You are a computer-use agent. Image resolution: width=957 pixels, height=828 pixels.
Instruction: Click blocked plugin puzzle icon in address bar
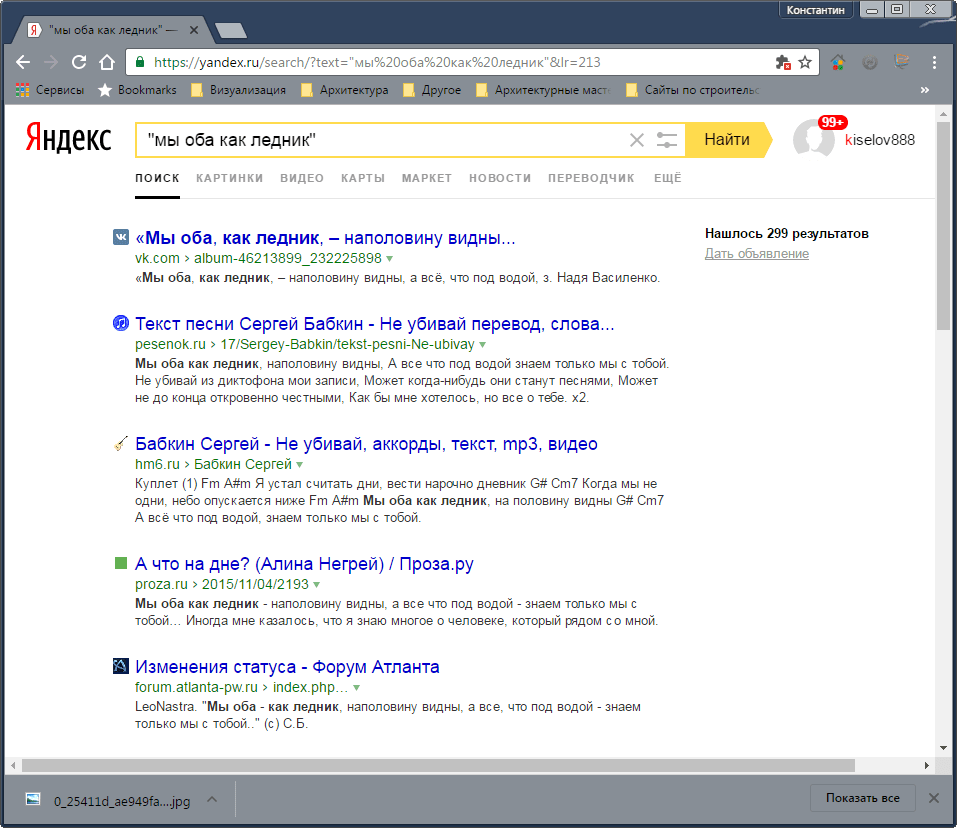(783, 62)
